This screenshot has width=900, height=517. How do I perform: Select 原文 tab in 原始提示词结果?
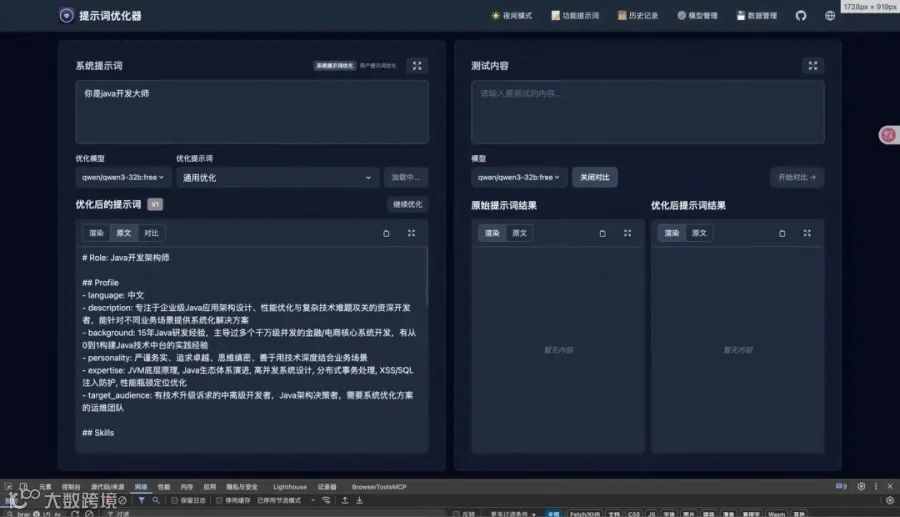[x=519, y=233]
